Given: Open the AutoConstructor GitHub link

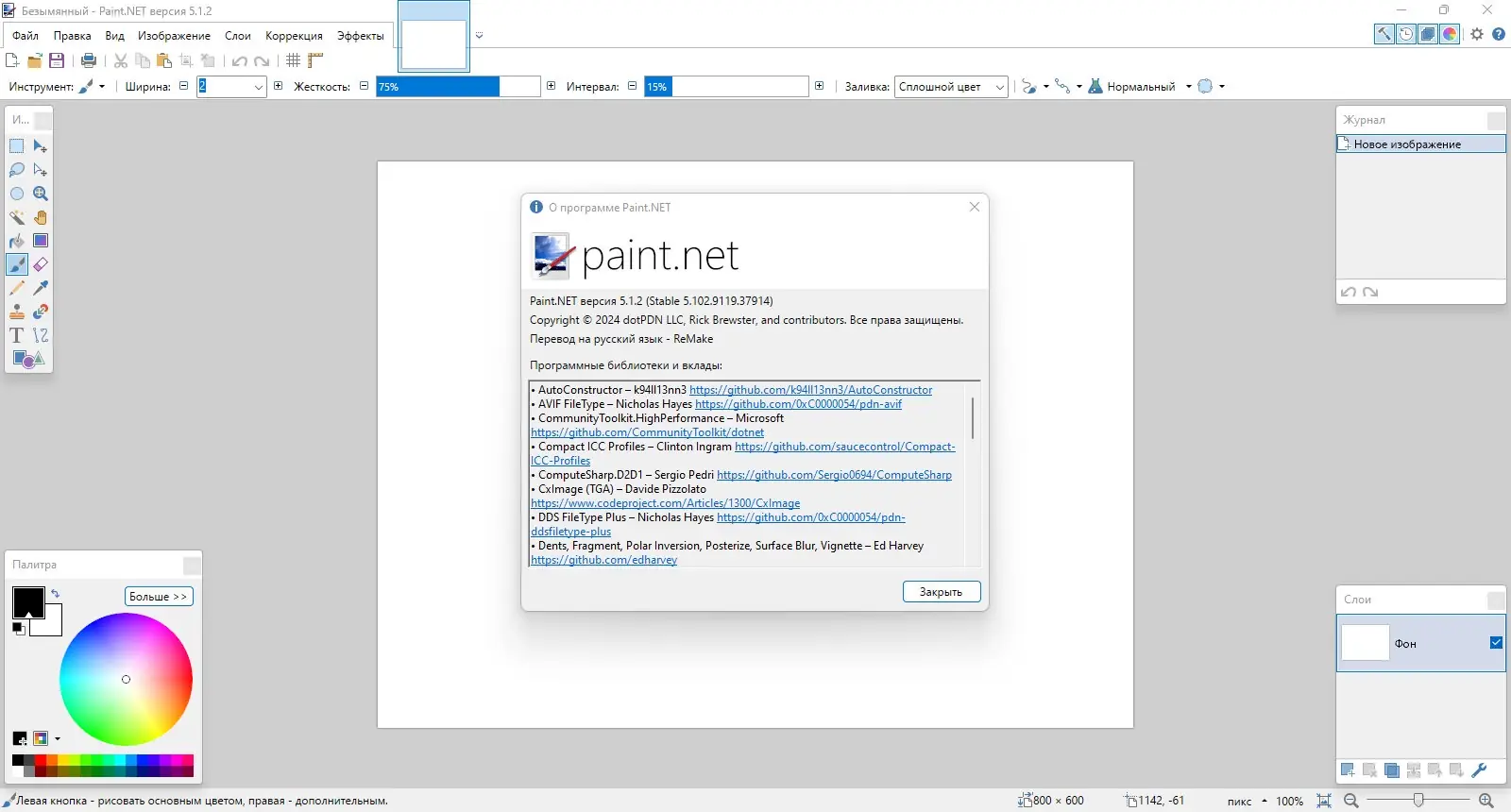Looking at the screenshot, I should tap(810, 390).
